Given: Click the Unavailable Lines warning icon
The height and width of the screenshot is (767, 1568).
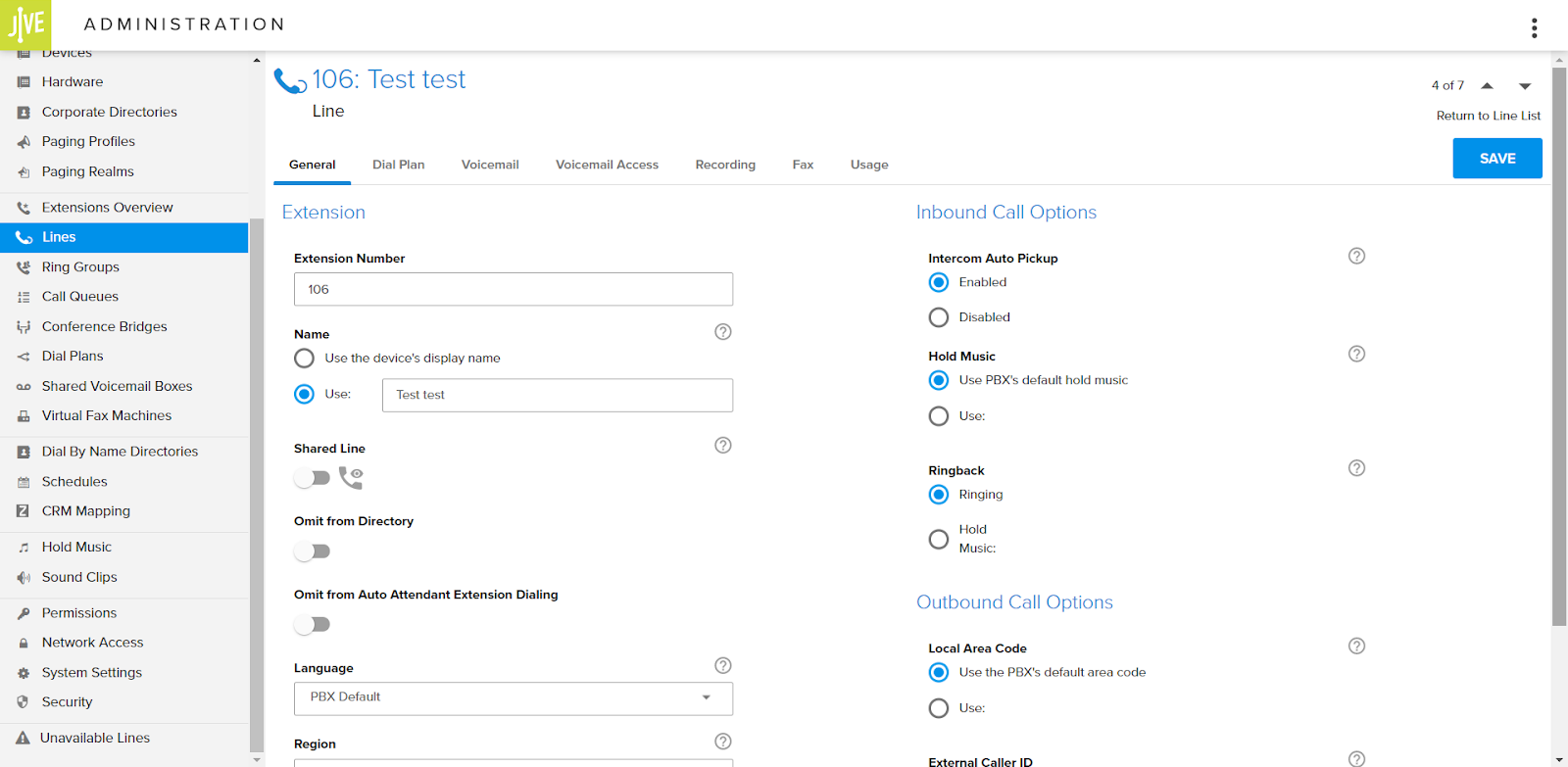Looking at the screenshot, I should pos(23,739).
